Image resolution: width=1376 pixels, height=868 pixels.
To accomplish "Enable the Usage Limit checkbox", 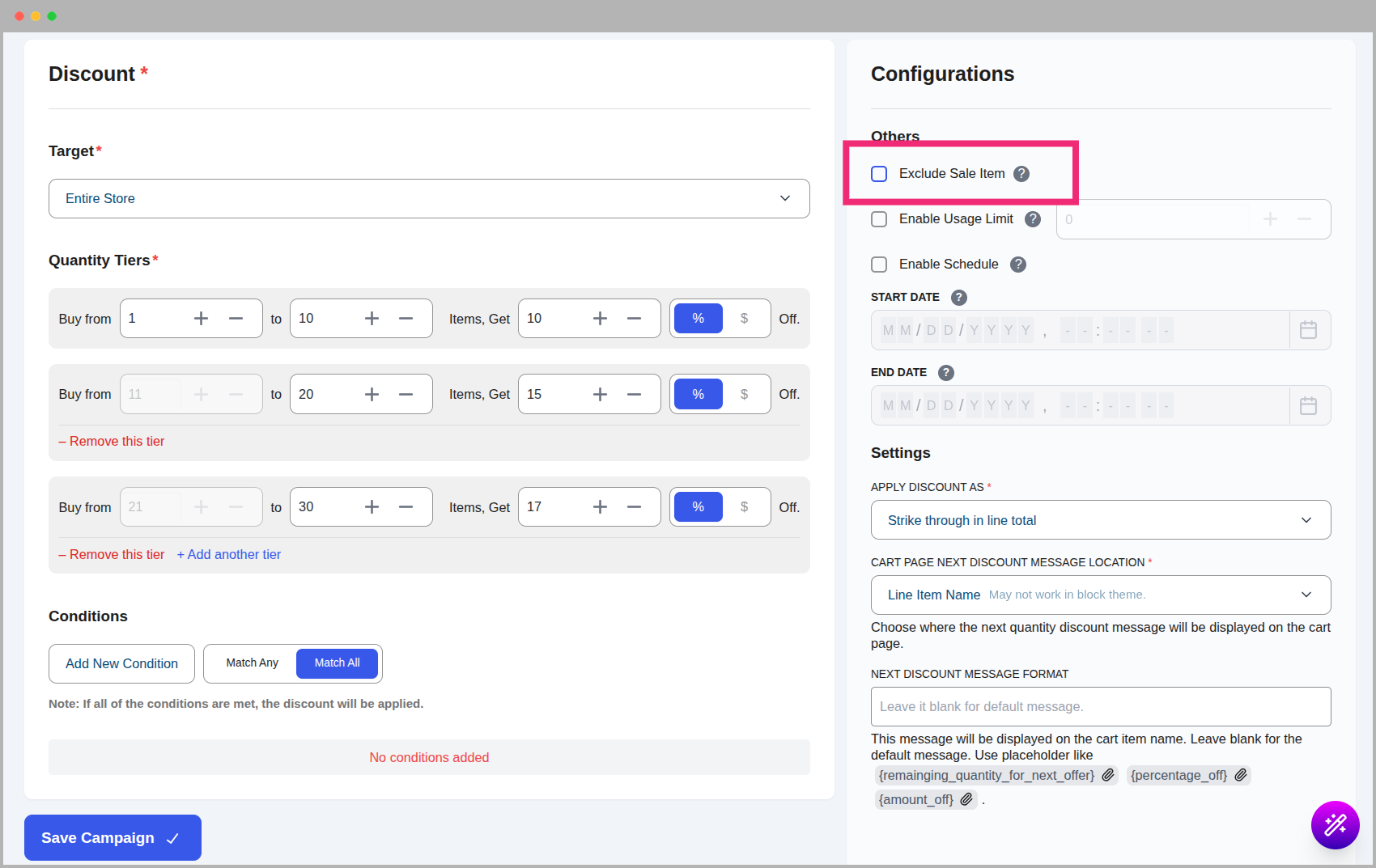I will (879, 219).
